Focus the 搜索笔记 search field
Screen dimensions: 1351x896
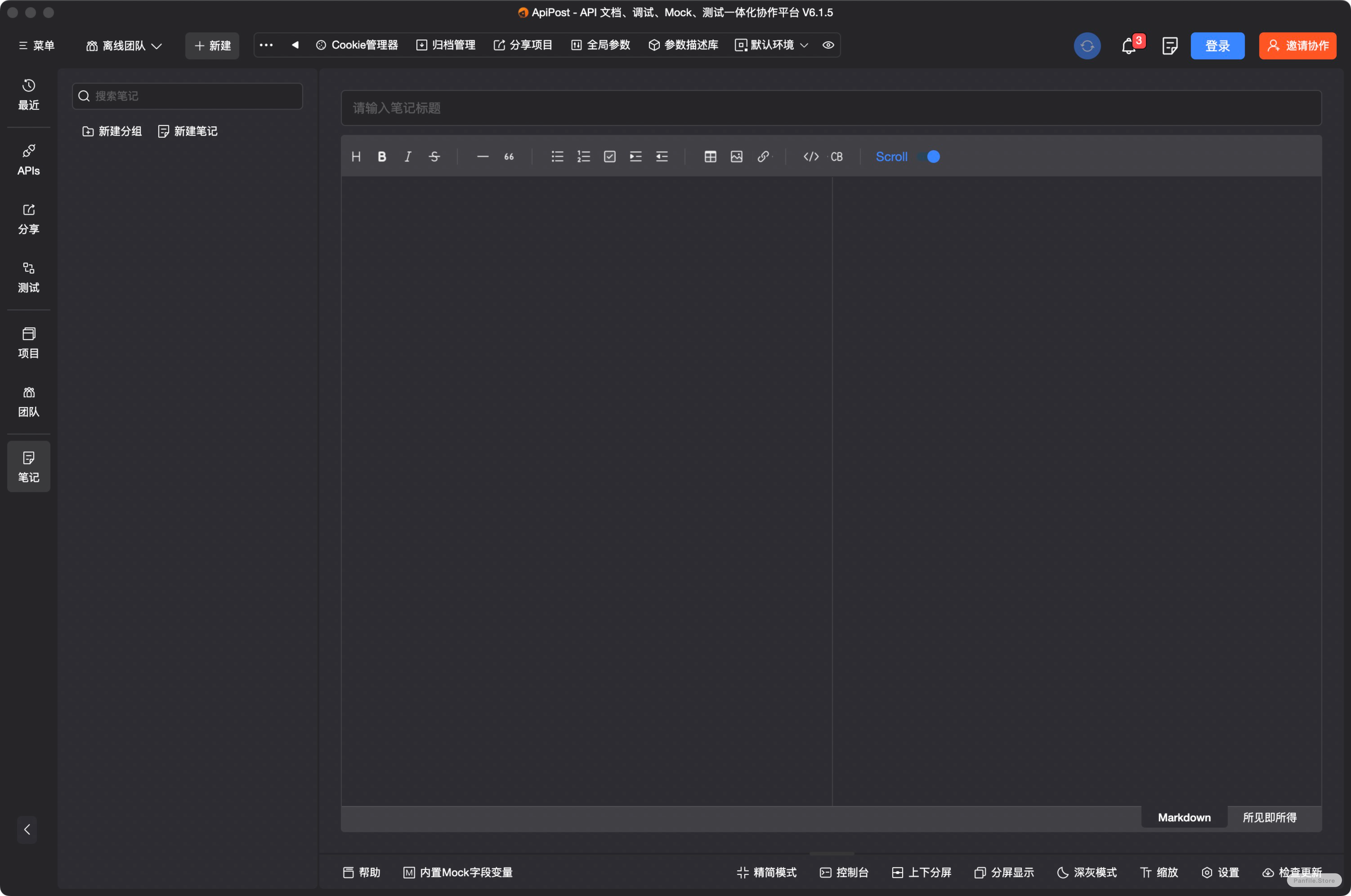pyautogui.click(x=187, y=96)
